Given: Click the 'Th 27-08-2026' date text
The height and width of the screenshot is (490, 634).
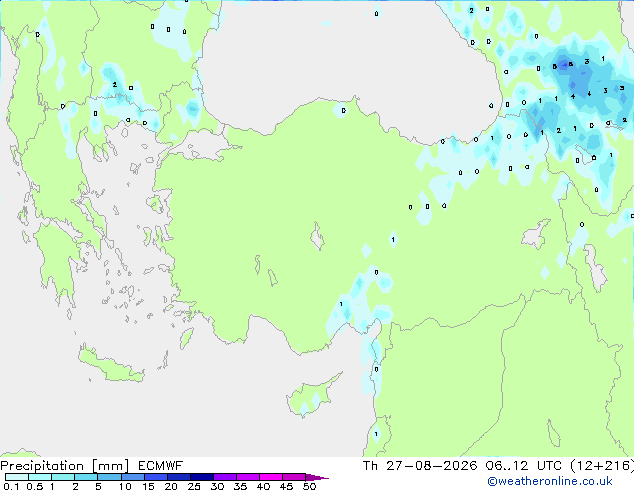Looking at the screenshot, I should point(420,466).
